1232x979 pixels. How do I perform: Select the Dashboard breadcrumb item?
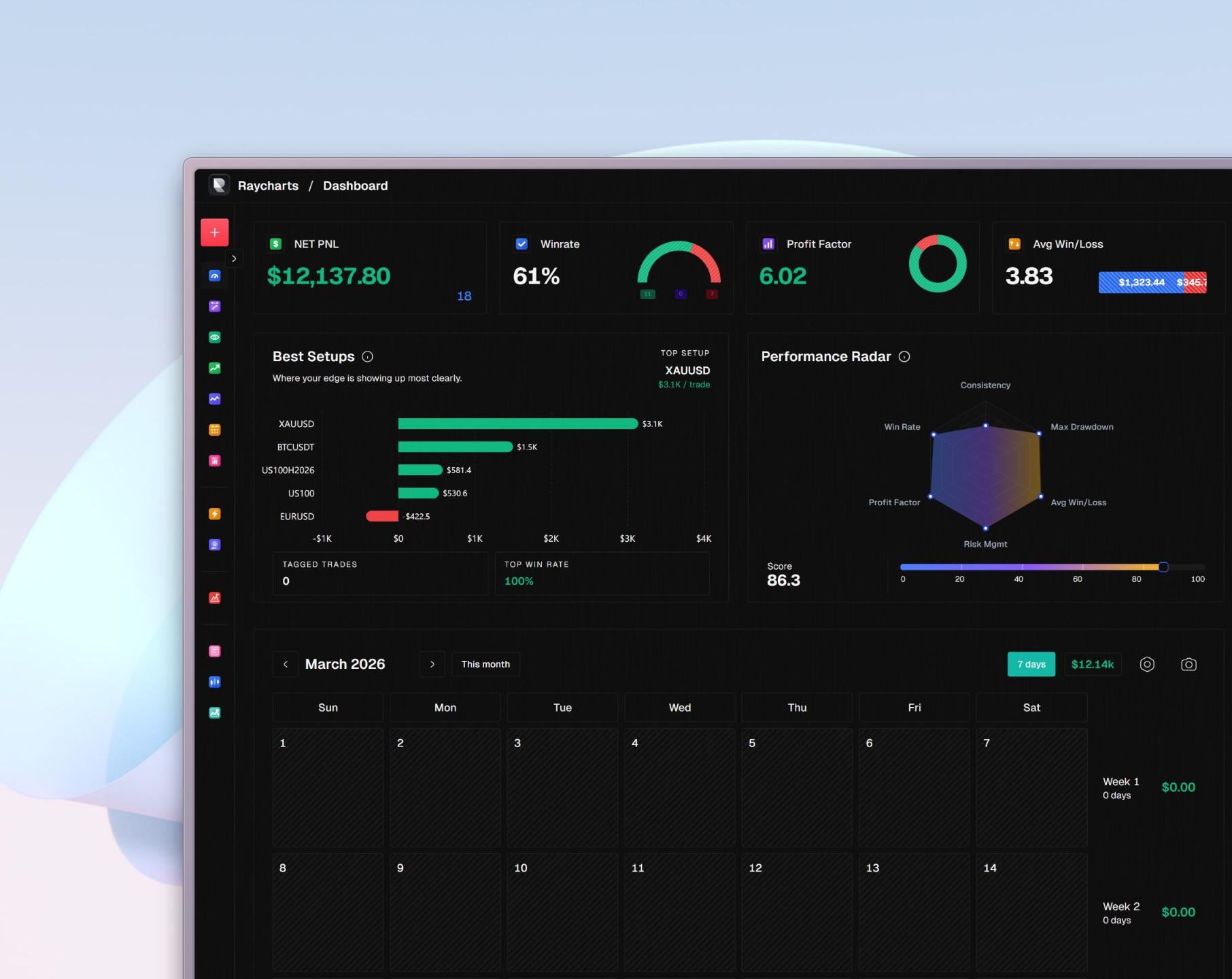click(355, 186)
